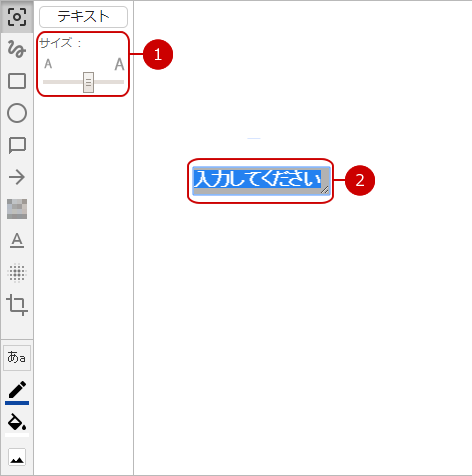The image size is (472, 476).
Task: Click the large A maximum size label
Action: point(119,64)
